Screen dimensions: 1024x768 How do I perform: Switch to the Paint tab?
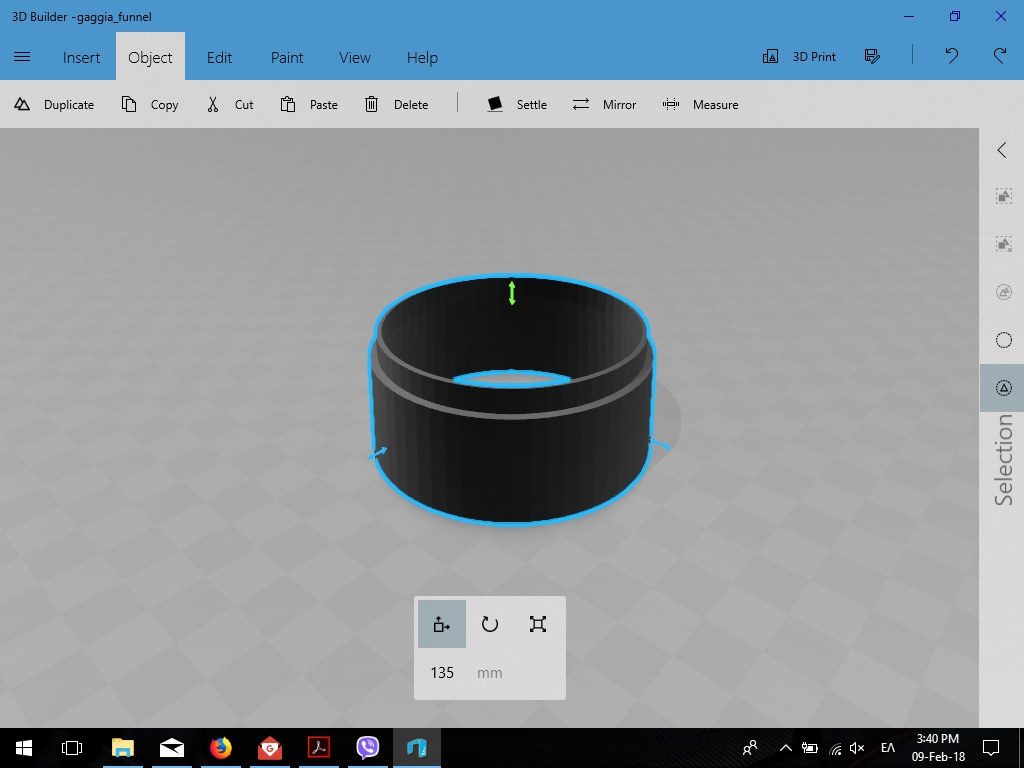pyautogui.click(x=287, y=57)
